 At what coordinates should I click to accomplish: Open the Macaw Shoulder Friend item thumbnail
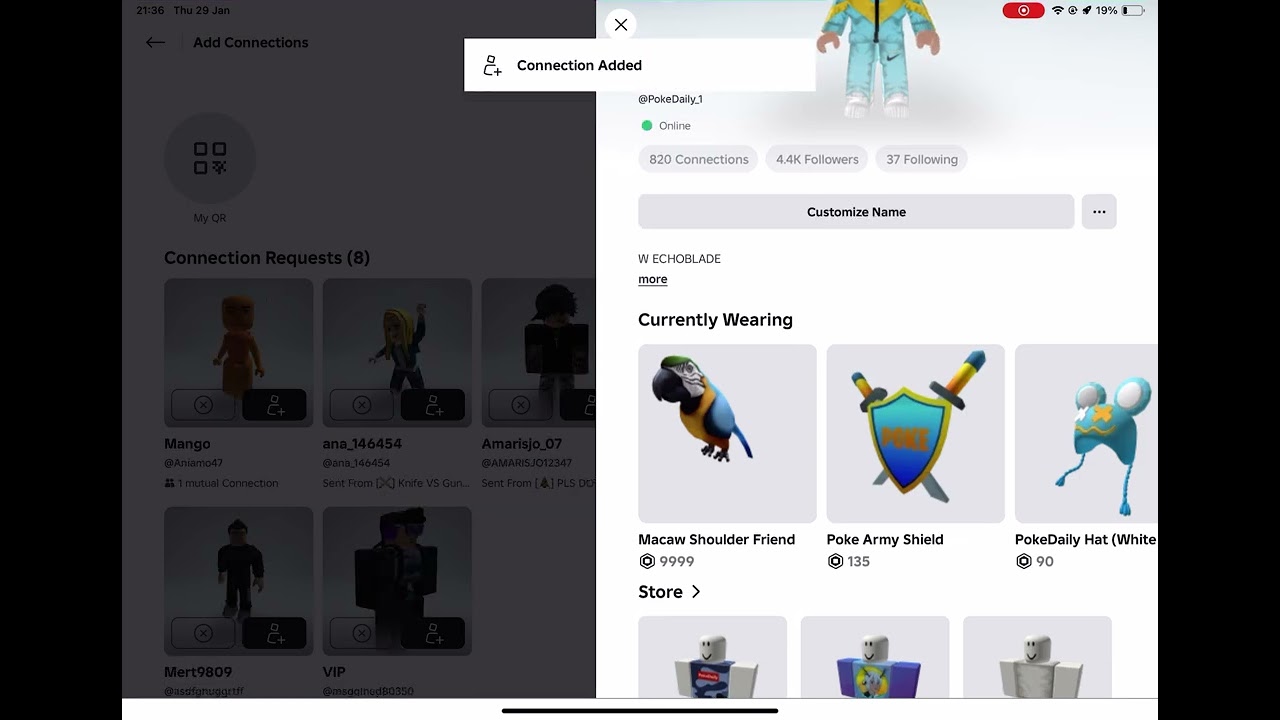(727, 434)
